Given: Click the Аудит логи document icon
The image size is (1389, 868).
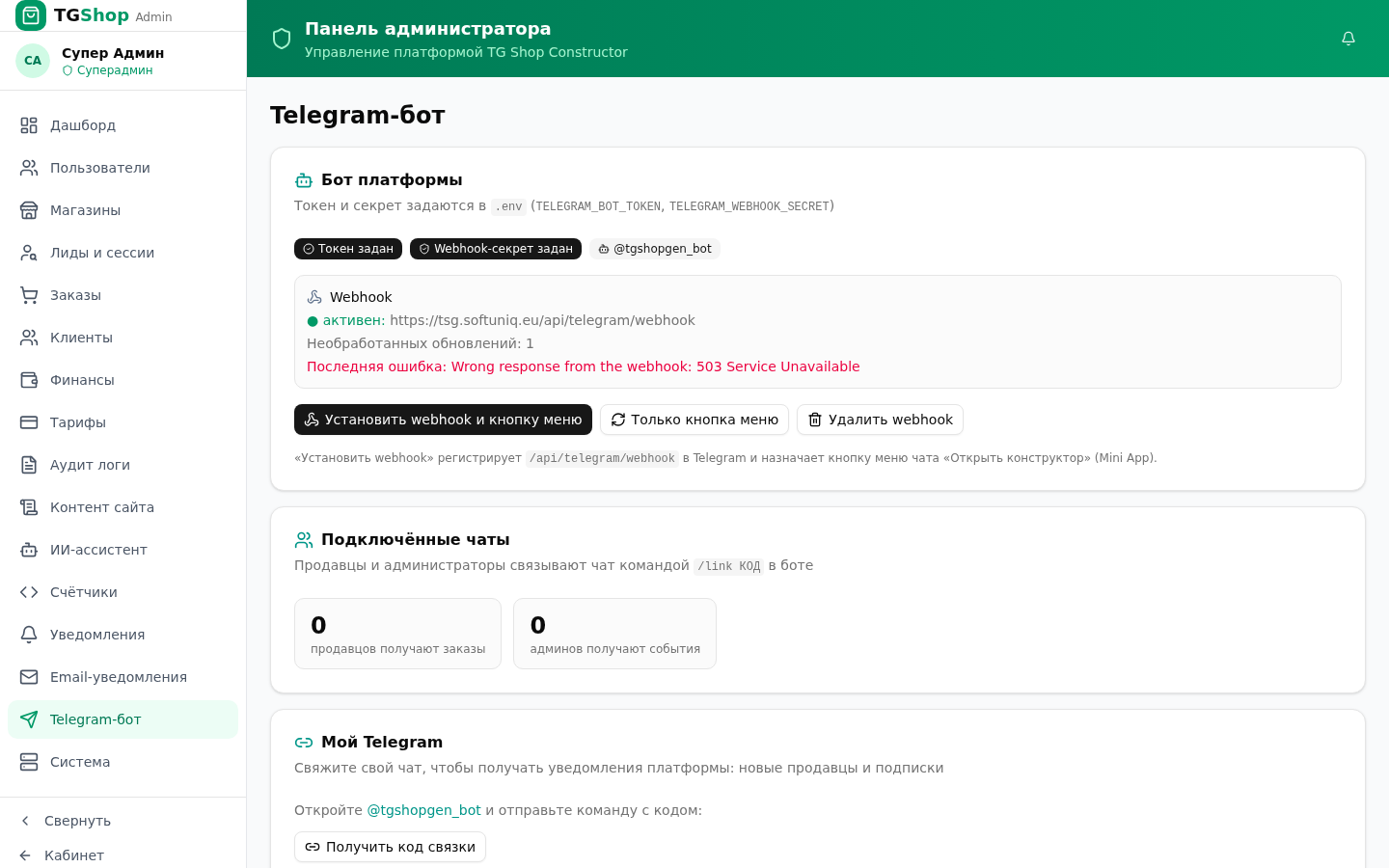Looking at the screenshot, I should [29, 465].
